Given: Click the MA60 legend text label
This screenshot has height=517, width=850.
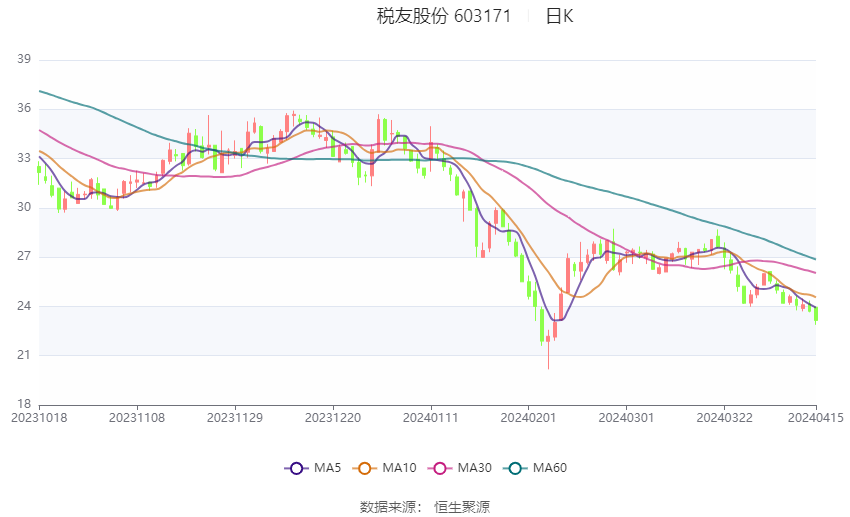Looking at the screenshot, I should [x=550, y=468].
